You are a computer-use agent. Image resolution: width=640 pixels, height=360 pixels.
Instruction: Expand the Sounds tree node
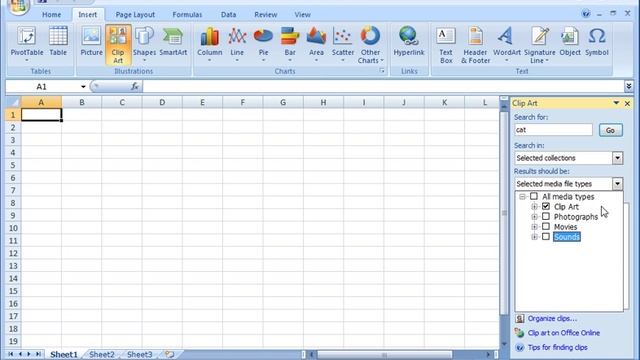coord(534,237)
